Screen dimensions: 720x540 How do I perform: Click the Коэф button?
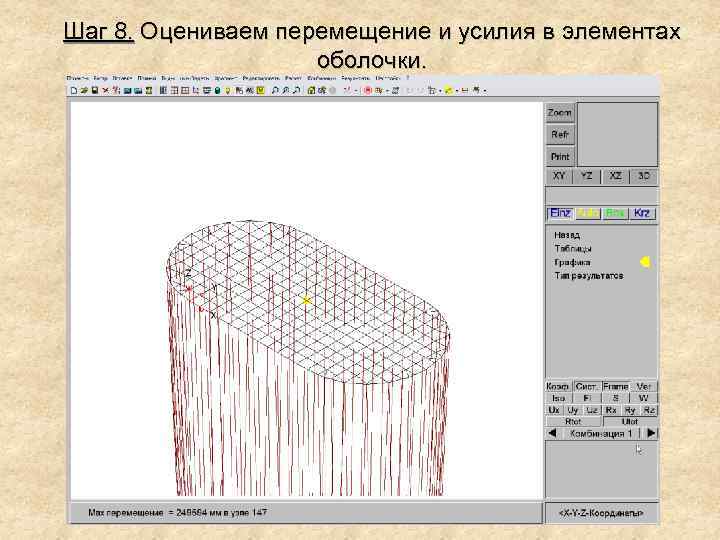point(558,387)
